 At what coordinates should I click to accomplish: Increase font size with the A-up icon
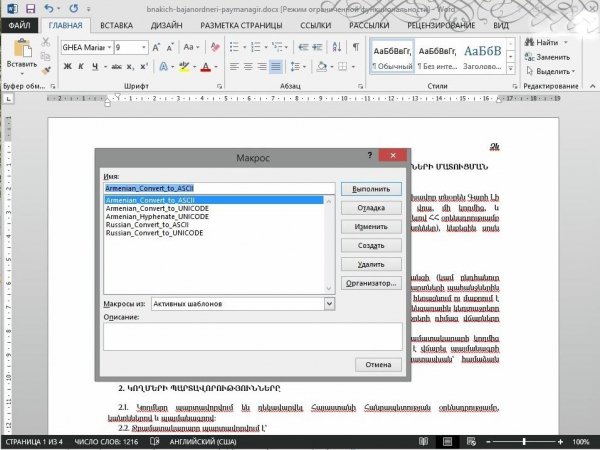pos(156,47)
